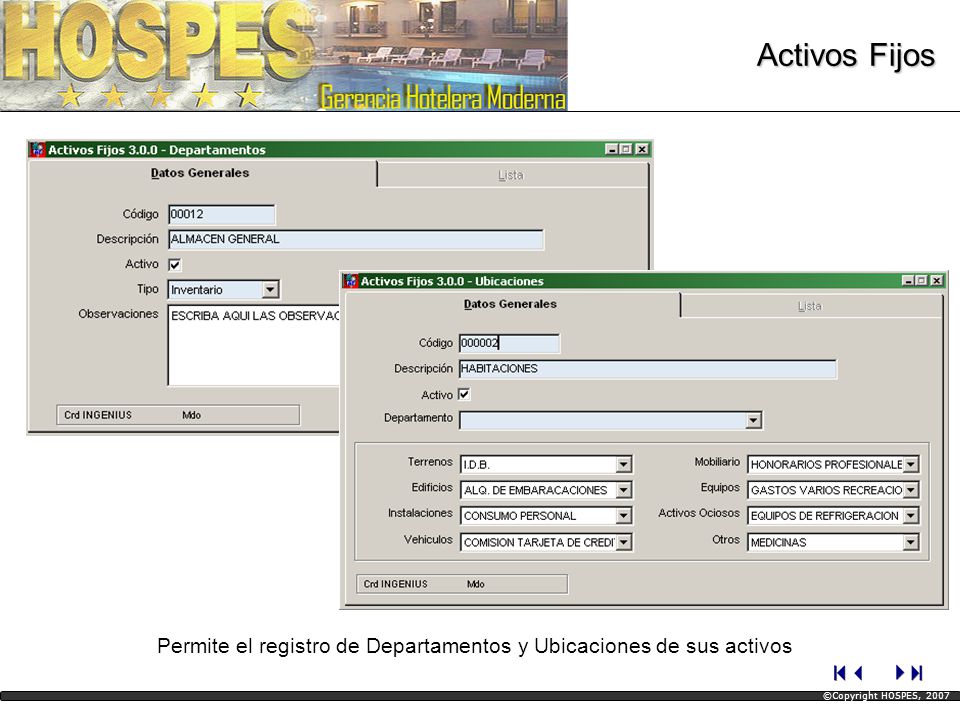The image size is (960, 720).
Task: Expand the Terrenos I.D.B. dropdown
Action: coord(623,465)
